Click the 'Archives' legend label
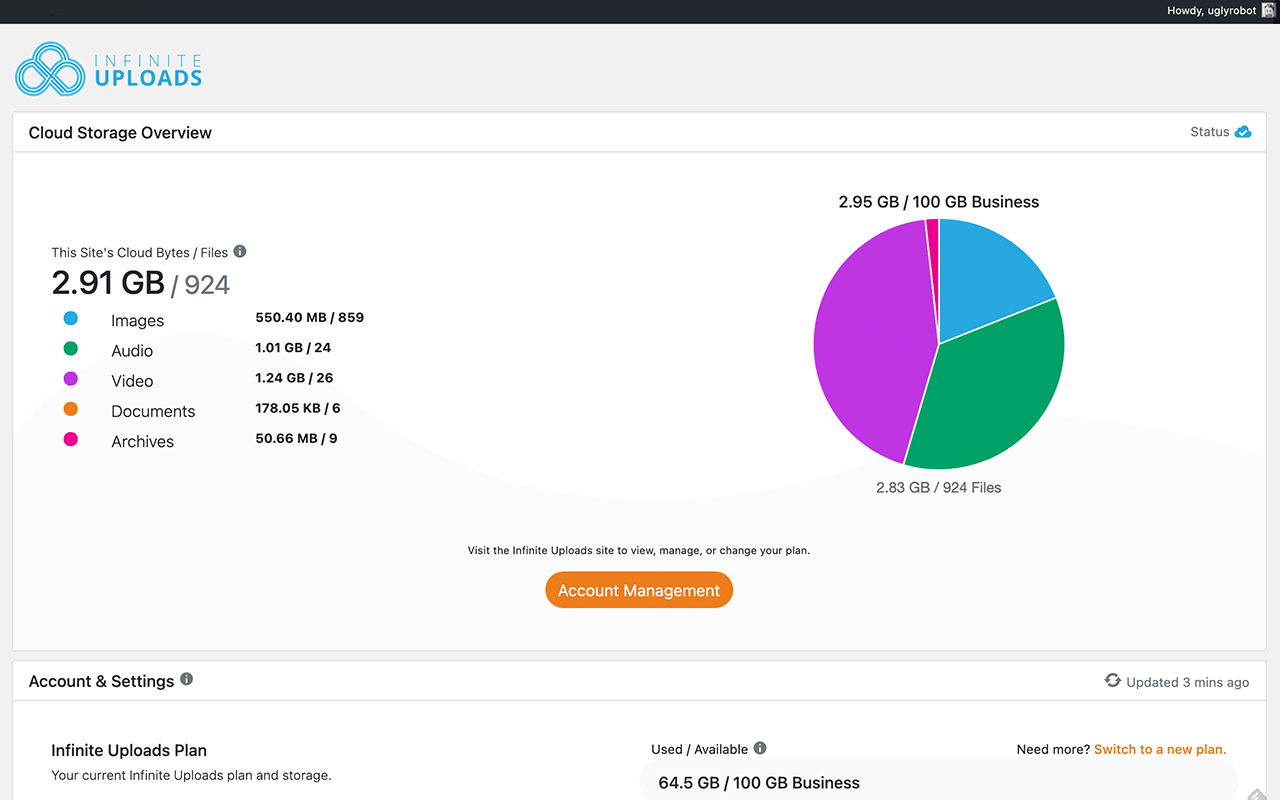This screenshot has width=1280, height=800. 142,441
